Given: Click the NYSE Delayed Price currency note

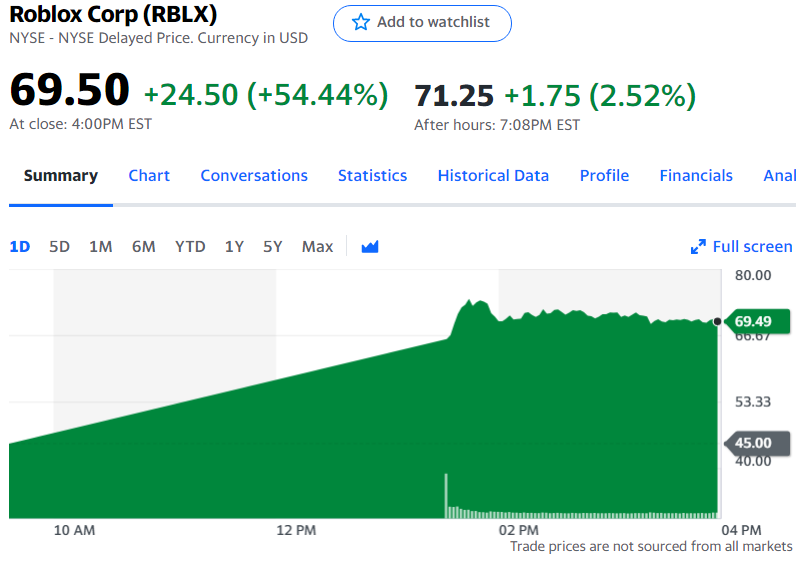Looking at the screenshot, I should tap(158, 38).
